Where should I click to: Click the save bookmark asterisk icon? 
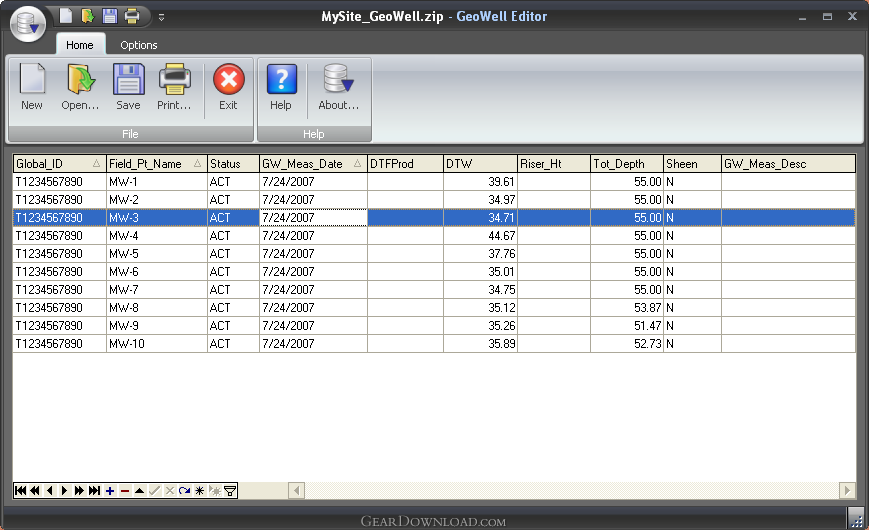(x=200, y=491)
